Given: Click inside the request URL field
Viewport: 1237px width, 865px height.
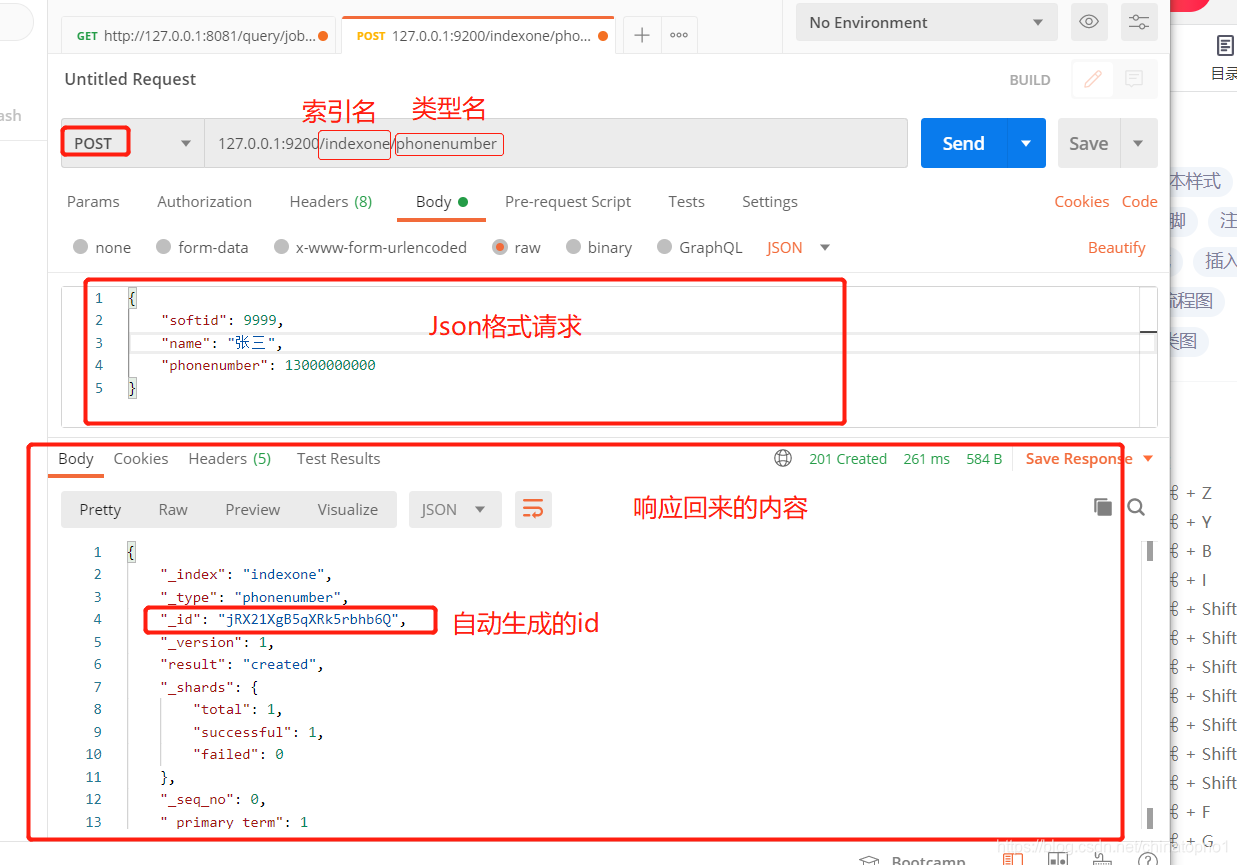Looking at the screenshot, I should pyautogui.click(x=600, y=143).
